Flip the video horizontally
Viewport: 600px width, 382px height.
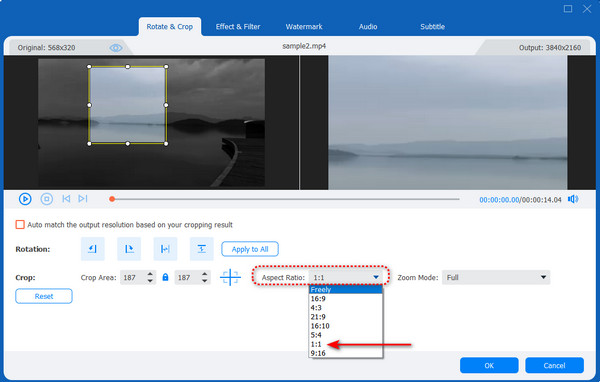click(x=165, y=249)
